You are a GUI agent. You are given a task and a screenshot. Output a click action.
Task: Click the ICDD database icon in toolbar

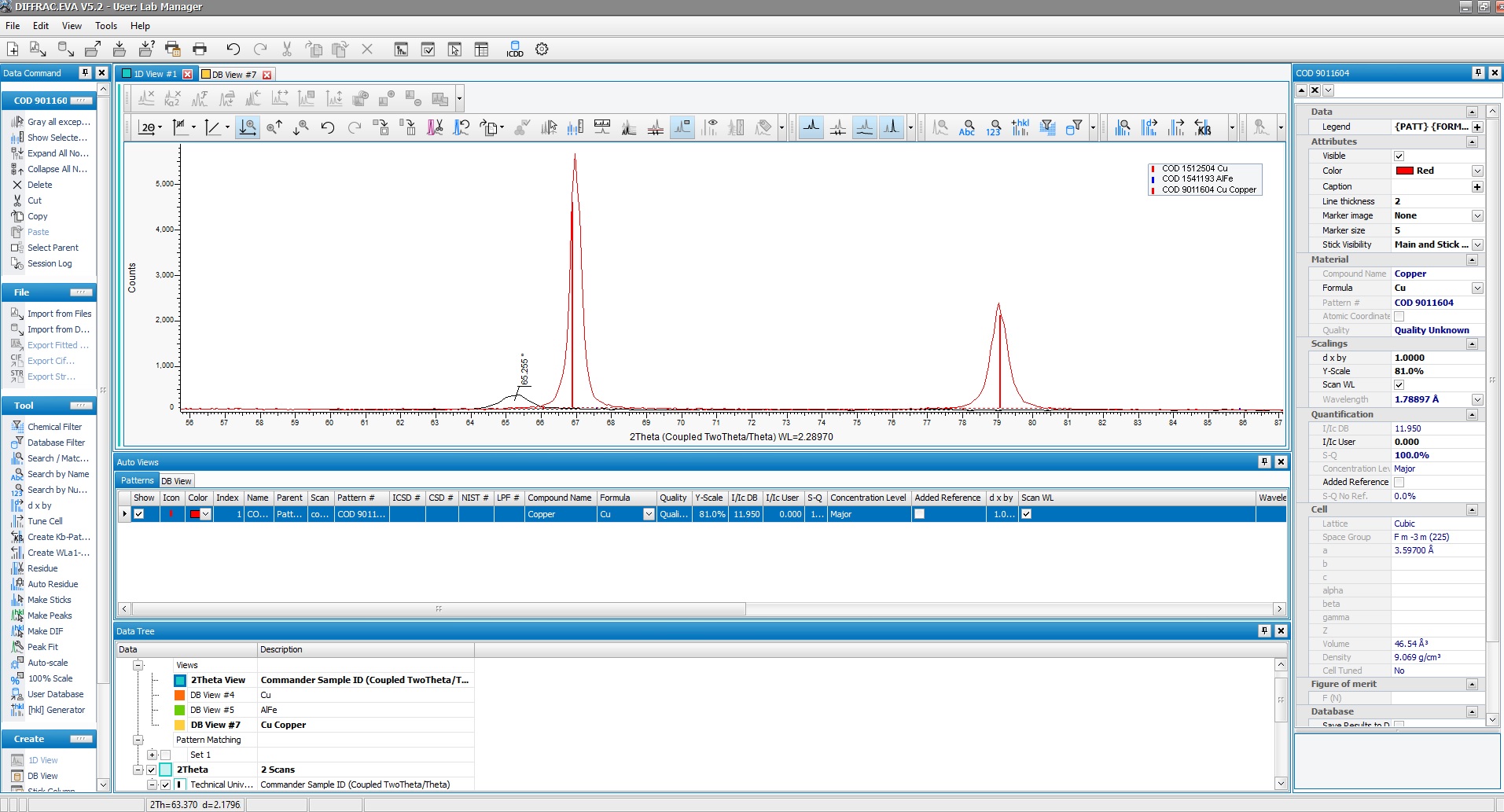(515, 49)
